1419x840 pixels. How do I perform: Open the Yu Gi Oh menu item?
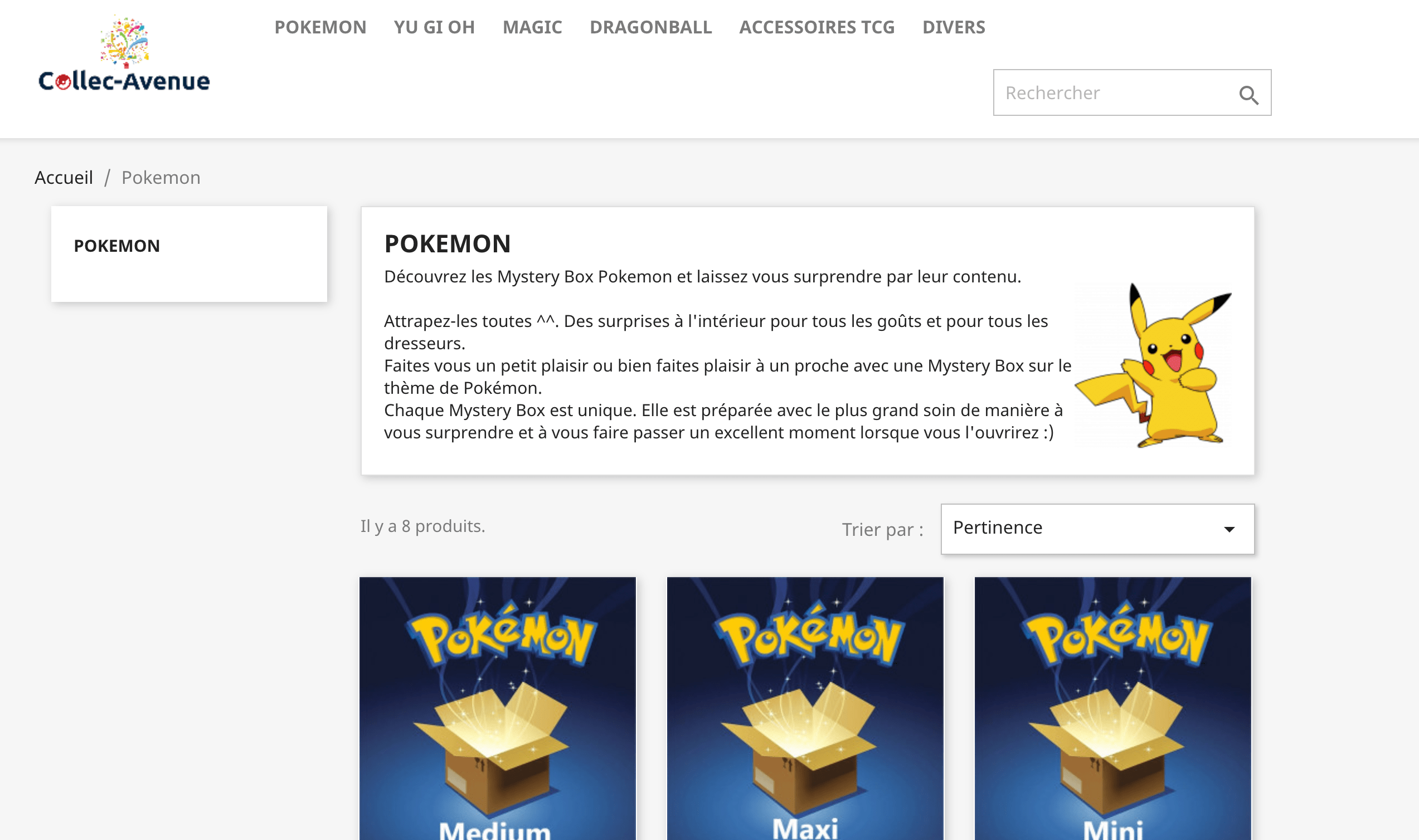(434, 27)
